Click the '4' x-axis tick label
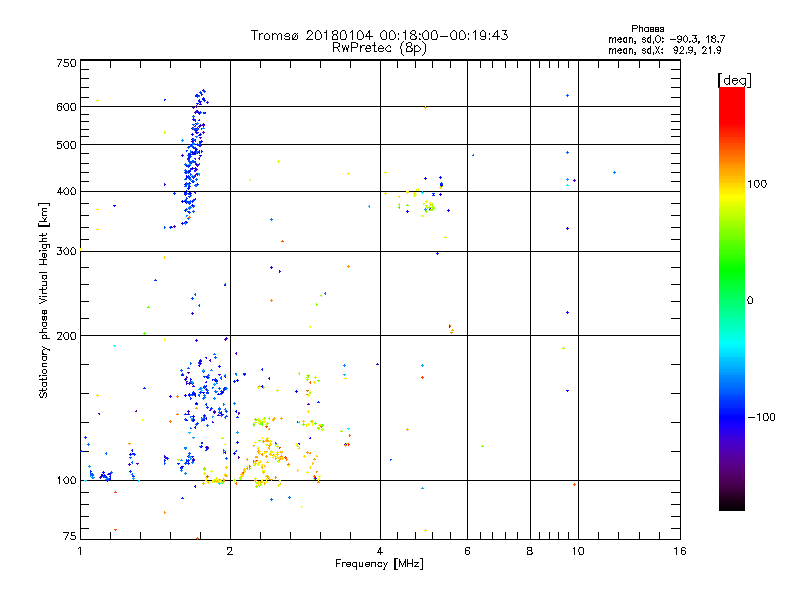 click(380, 551)
